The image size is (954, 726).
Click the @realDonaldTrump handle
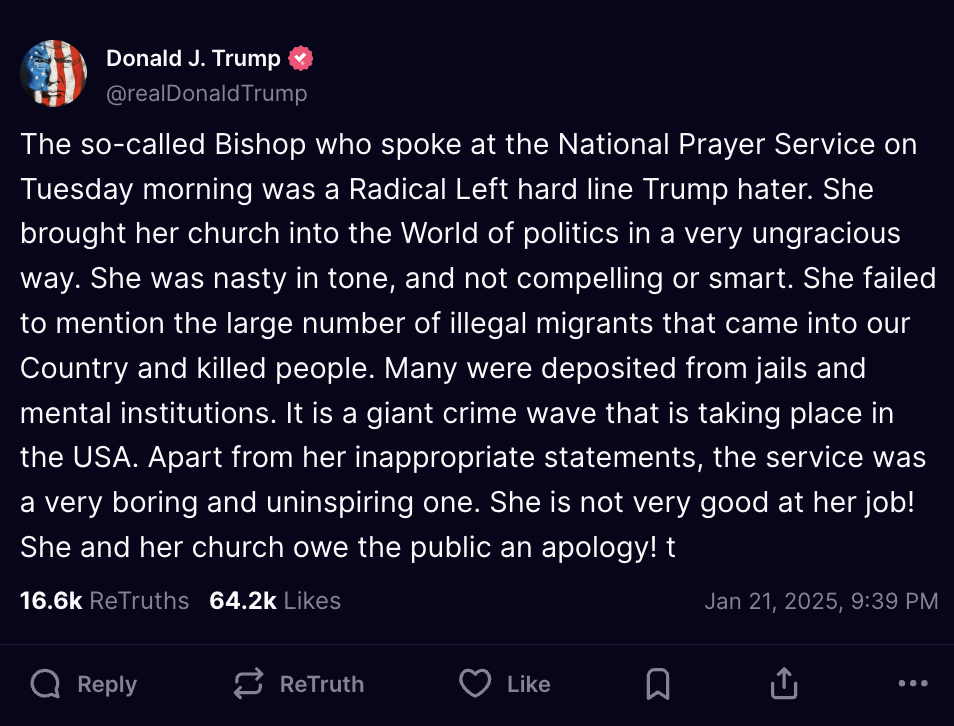pos(207,94)
